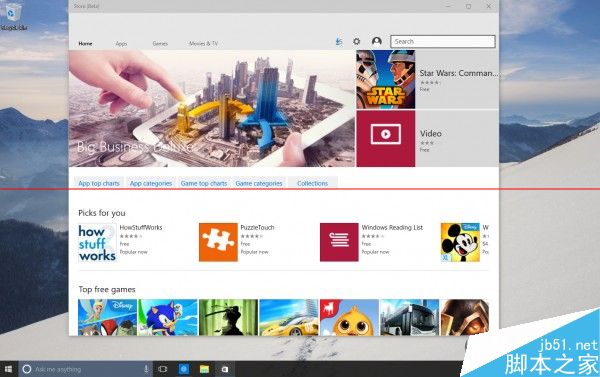This screenshot has height=377, width=600.
Task: Open Store settings gear icon
Action: tap(357, 41)
